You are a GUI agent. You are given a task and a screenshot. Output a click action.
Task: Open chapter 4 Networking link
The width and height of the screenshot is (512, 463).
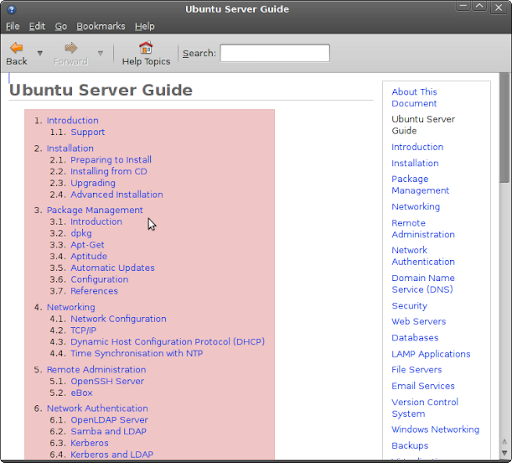pos(71,307)
